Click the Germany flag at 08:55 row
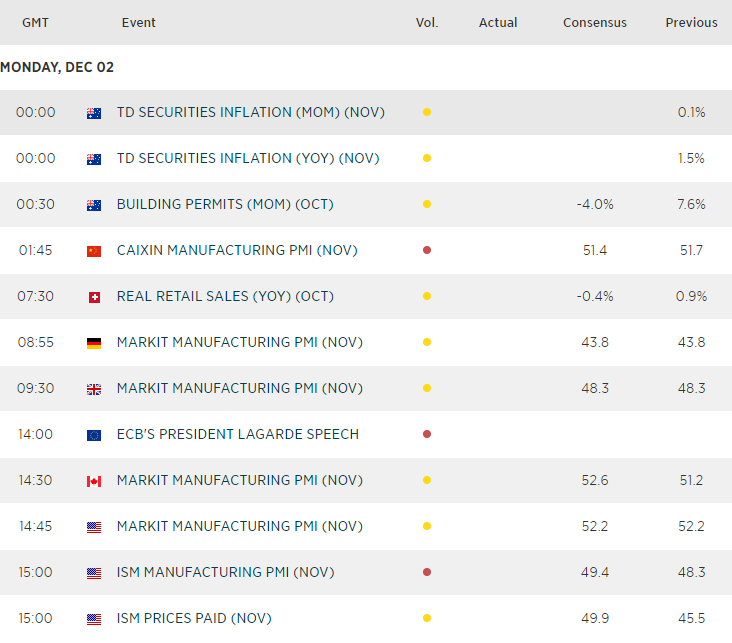The width and height of the screenshot is (732, 643). pyautogui.click(x=94, y=343)
